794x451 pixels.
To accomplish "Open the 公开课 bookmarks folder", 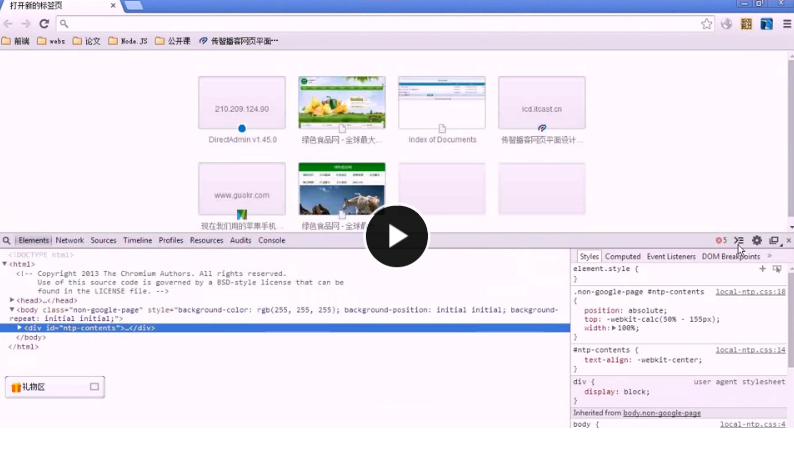I will click(x=173, y=41).
